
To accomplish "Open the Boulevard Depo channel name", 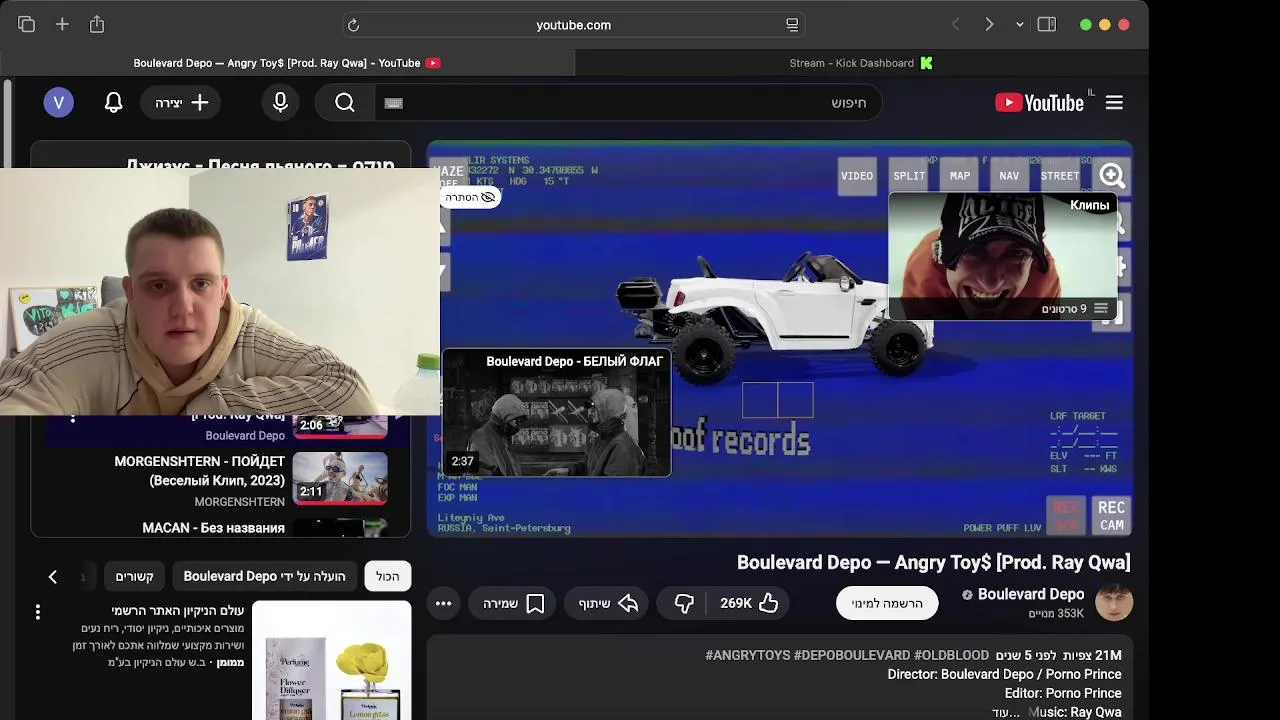I will point(1031,594).
